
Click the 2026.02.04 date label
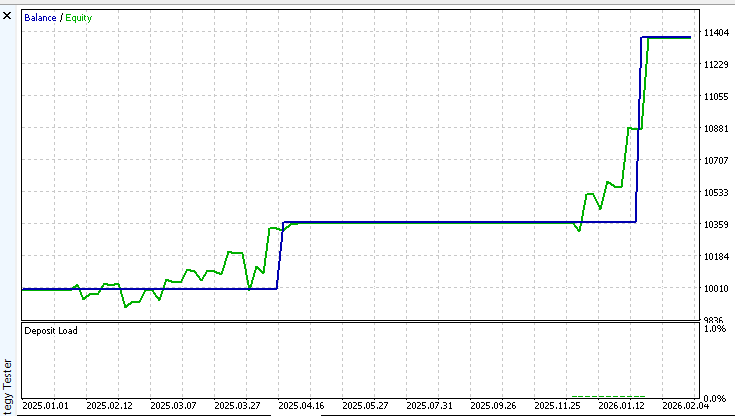685,405
